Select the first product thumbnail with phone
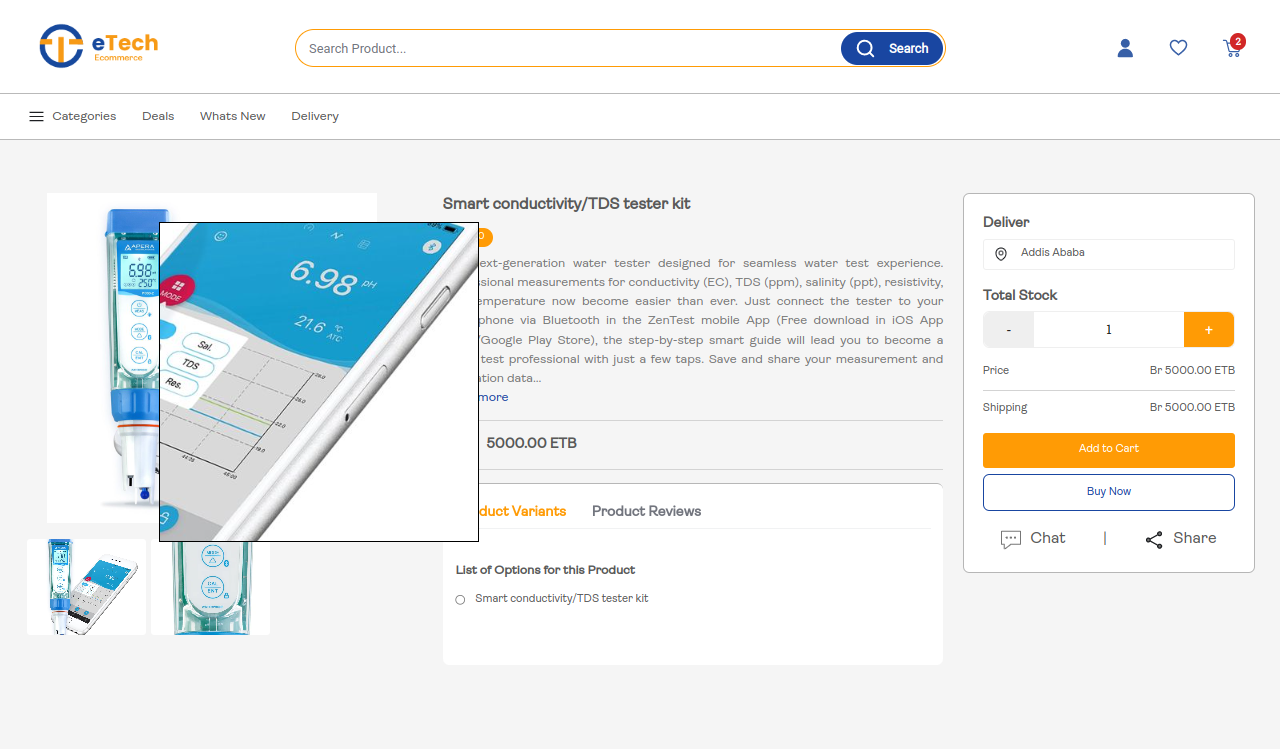The height and width of the screenshot is (749, 1280). 86,587
